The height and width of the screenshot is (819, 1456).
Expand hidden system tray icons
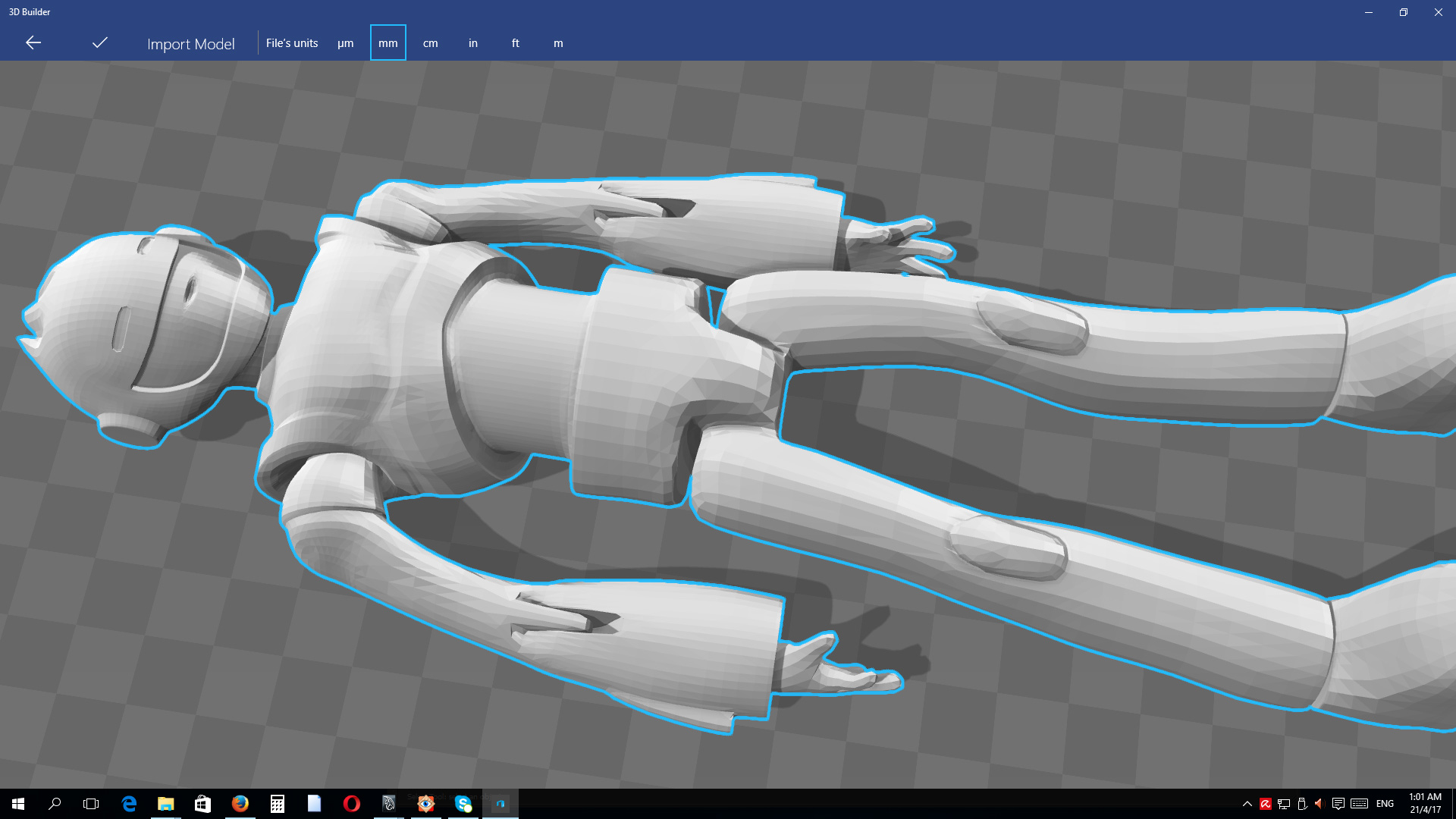tap(1247, 804)
